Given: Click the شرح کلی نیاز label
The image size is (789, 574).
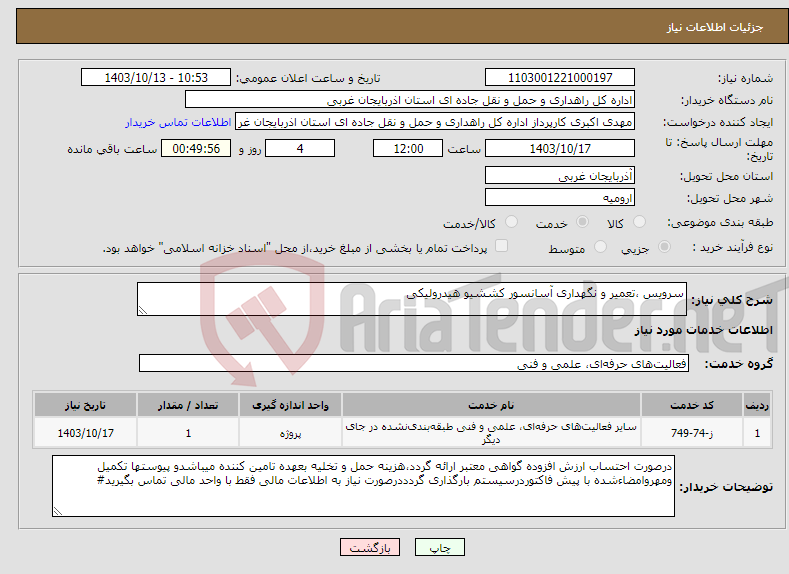Looking at the screenshot, I should 732,300.
